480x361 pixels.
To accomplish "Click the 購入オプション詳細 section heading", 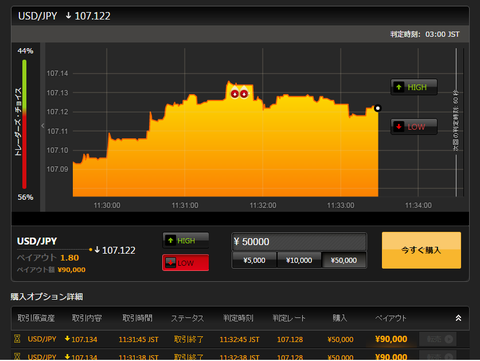I will tap(47, 296).
